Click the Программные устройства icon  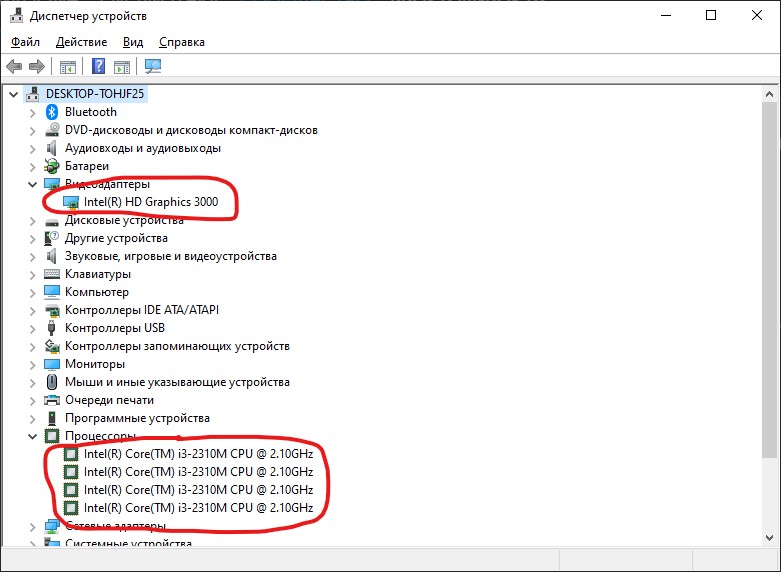point(52,418)
